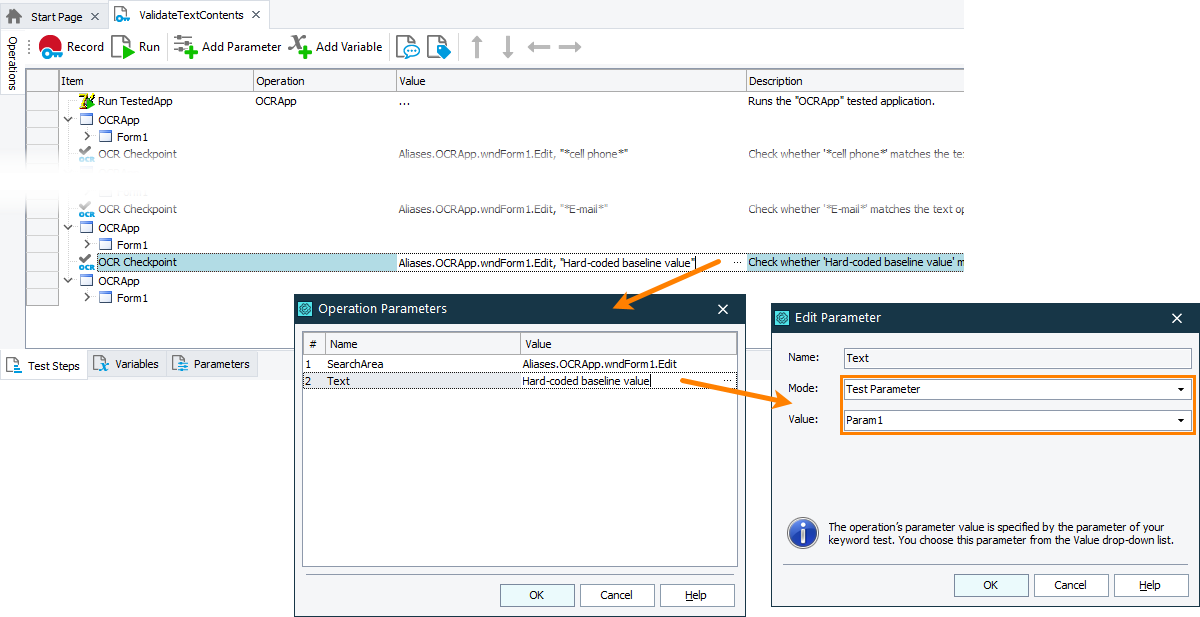The image size is (1200, 617).
Task: Collapse the OCRApp node below Run TestedApp
Action: (68, 119)
